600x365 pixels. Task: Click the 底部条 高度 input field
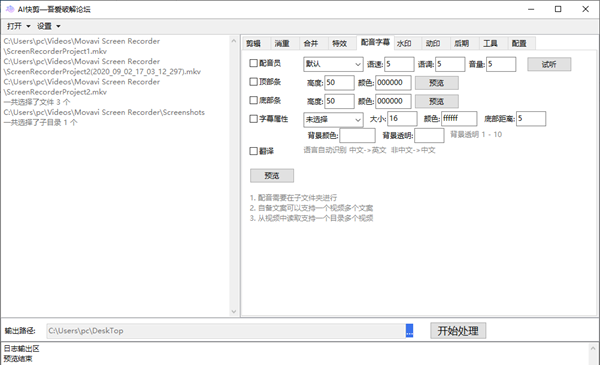click(x=339, y=101)
